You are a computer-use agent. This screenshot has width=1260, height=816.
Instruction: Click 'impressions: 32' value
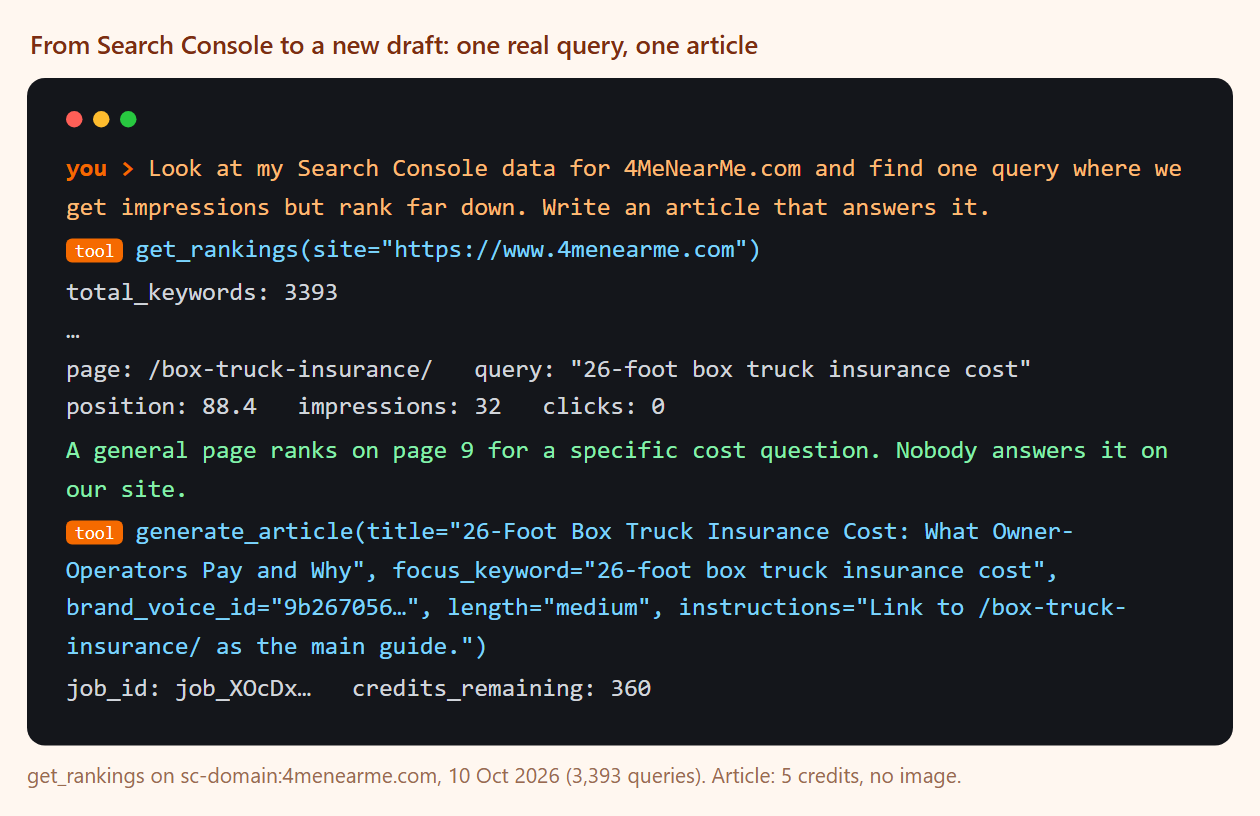click(399, 407)
